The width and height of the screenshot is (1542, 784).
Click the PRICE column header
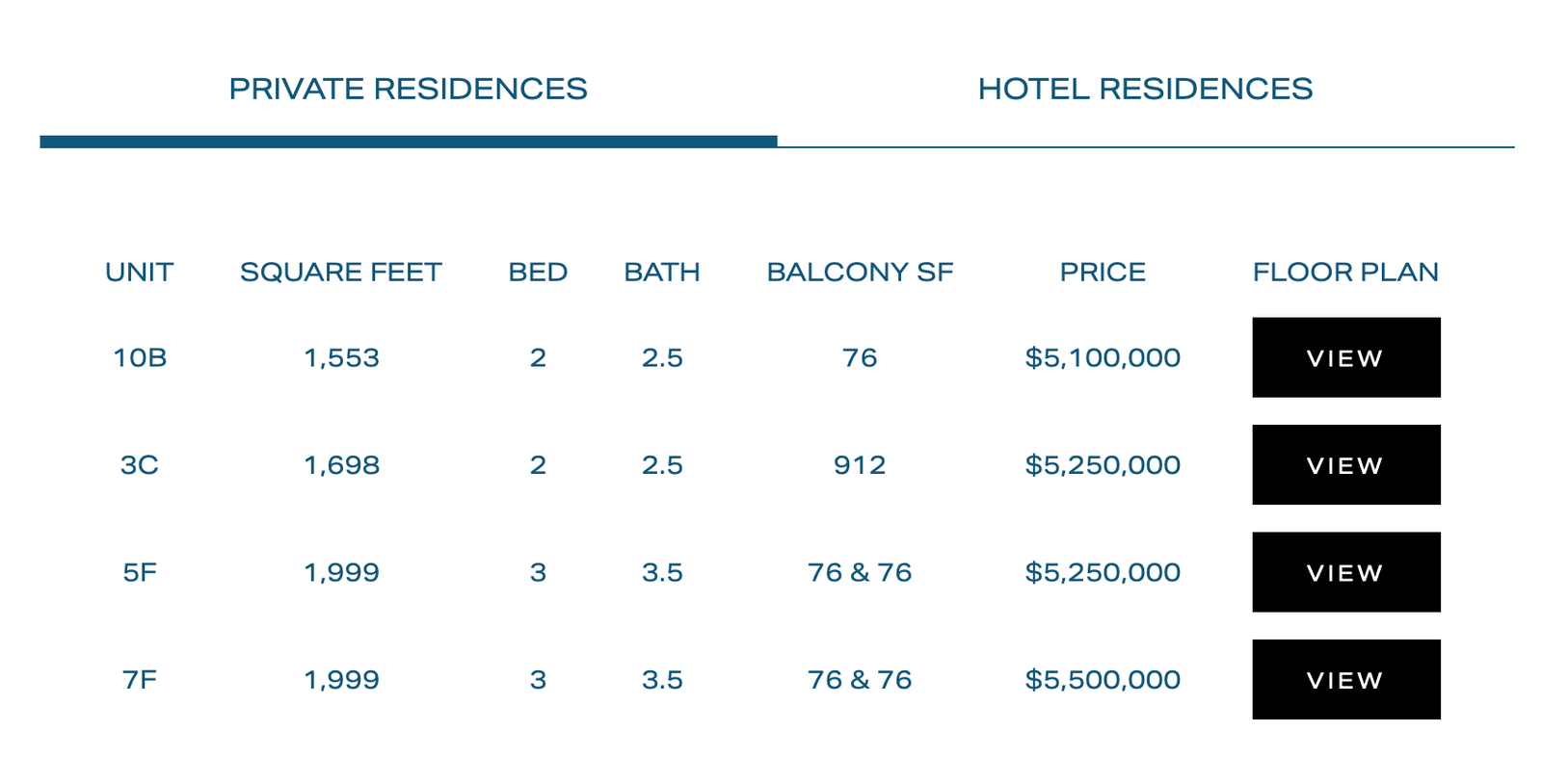click(1103, 273)
